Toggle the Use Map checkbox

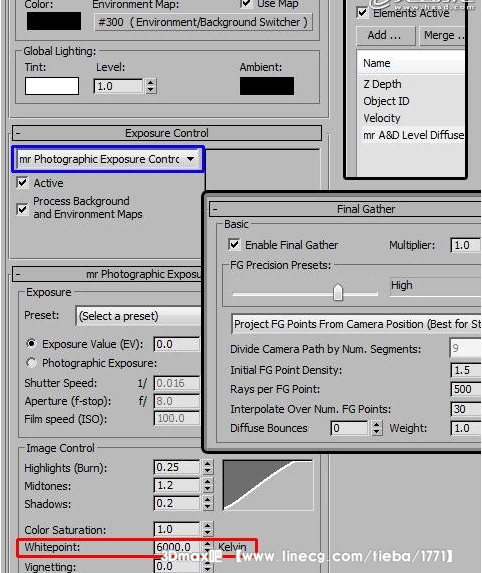coord(246,3)
